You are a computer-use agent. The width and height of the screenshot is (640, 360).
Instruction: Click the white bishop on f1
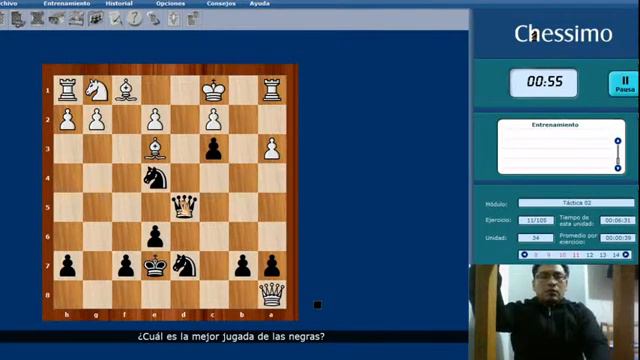(x=126, y=90)
